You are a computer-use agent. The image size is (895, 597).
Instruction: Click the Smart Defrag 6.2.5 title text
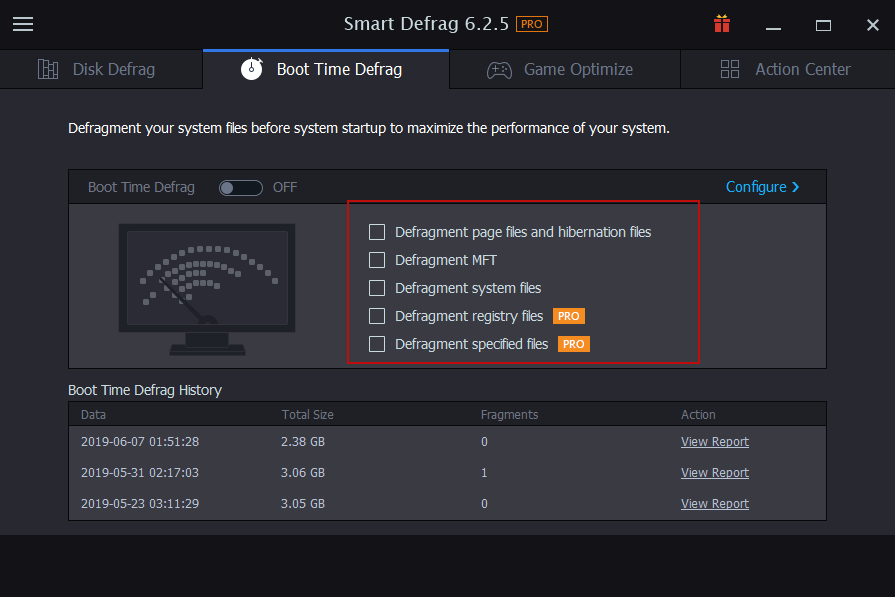point(426,24)
